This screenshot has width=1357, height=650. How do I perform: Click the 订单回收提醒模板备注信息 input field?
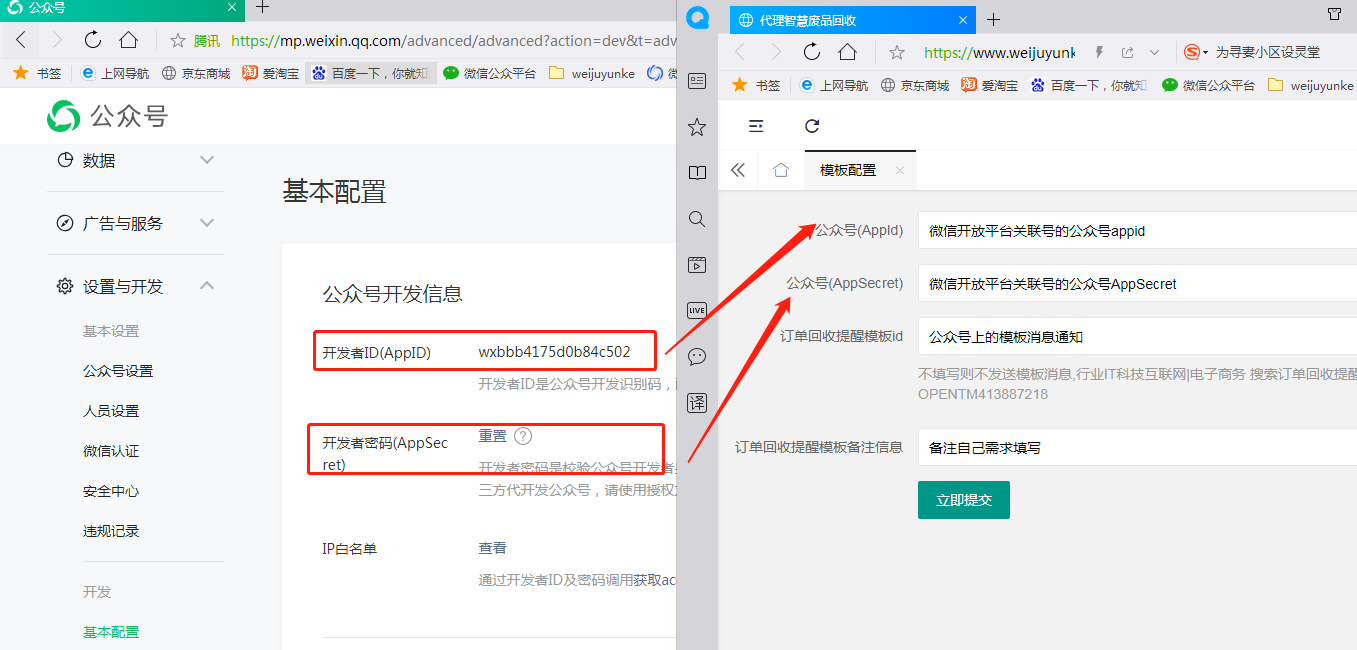tap(1137, 447)
